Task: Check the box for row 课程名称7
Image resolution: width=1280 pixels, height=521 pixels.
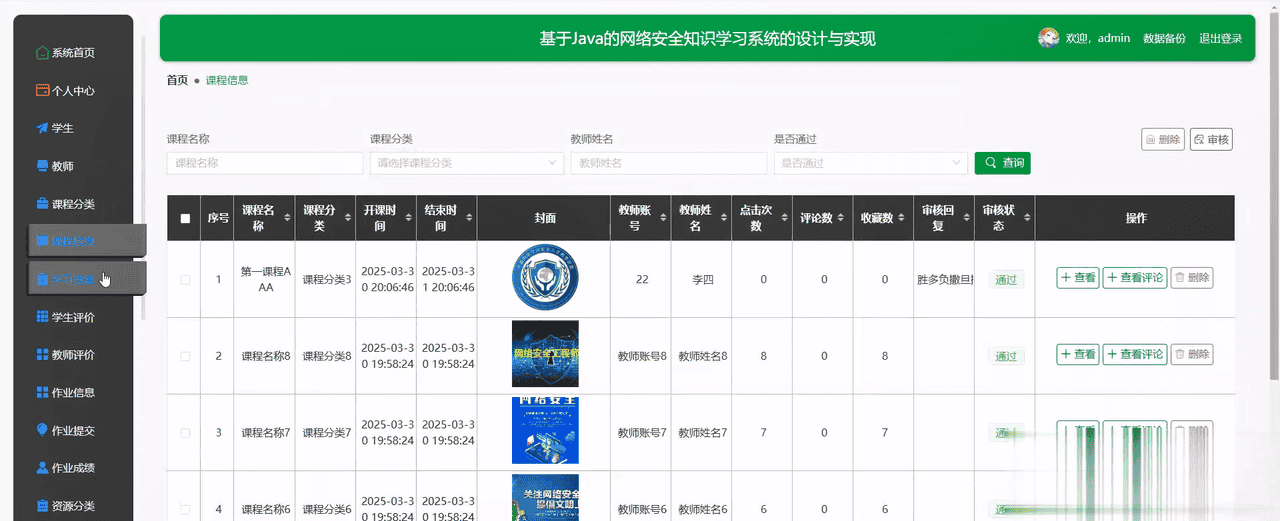Action: (x=185, y=433)
